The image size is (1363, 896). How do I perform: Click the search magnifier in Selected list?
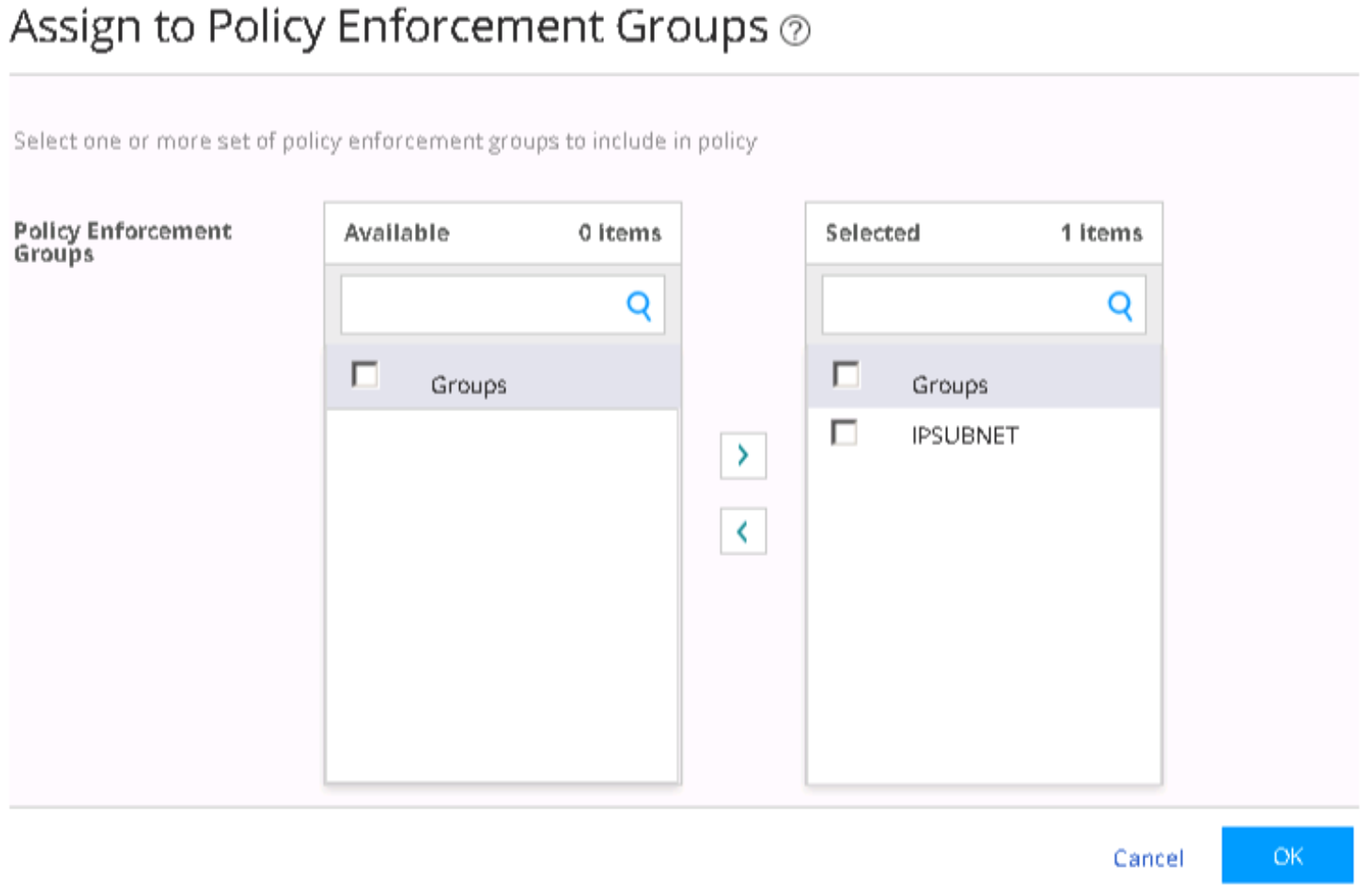click(x=1120, y=305)
